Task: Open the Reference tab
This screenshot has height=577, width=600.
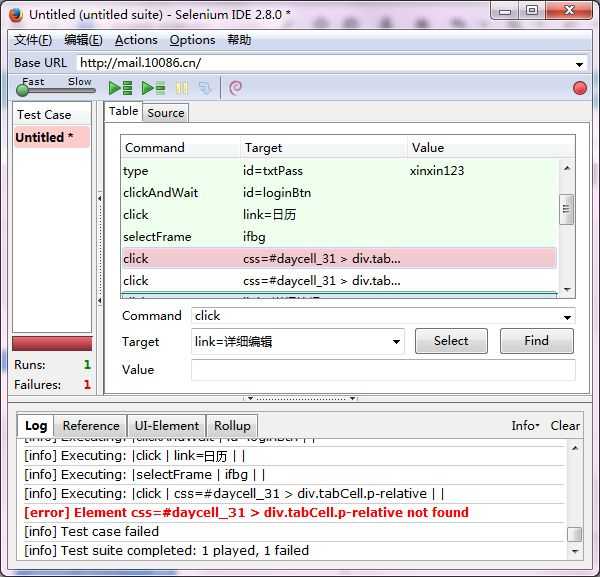Action: point(91,425)
